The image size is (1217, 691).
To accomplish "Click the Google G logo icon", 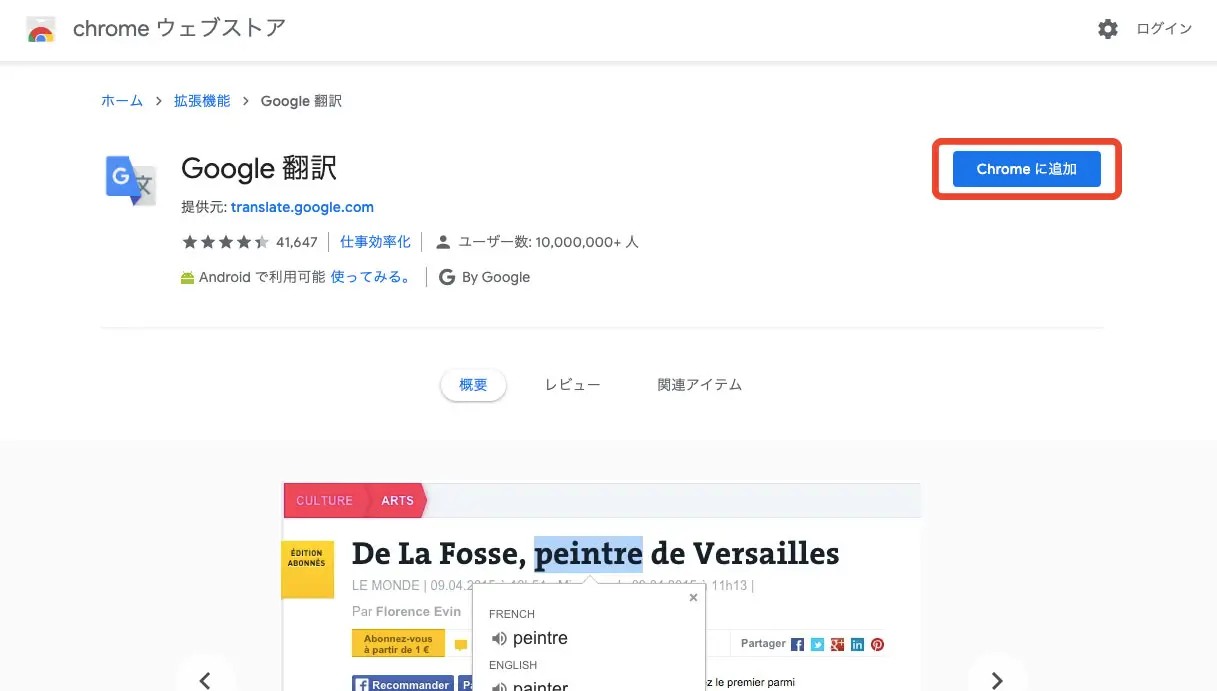I will coord(447,277).
